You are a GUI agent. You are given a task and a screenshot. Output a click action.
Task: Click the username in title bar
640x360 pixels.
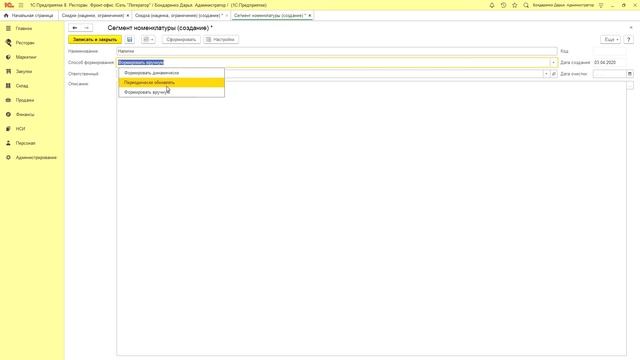point(563,5)
